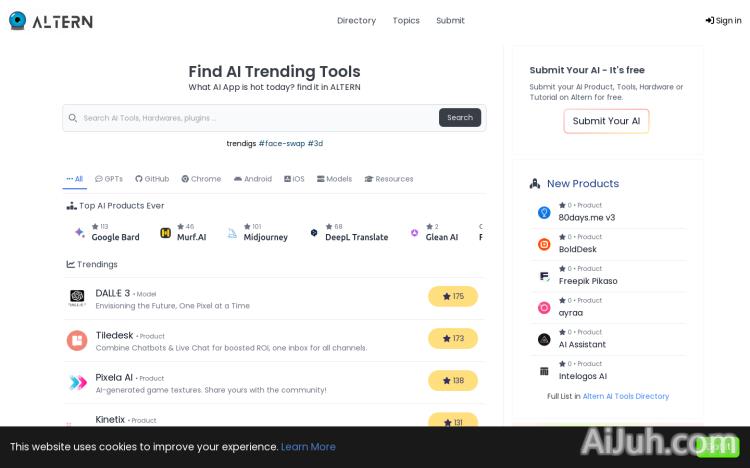
Task: Switch to the Chrome tab
Action: point(201,179)
